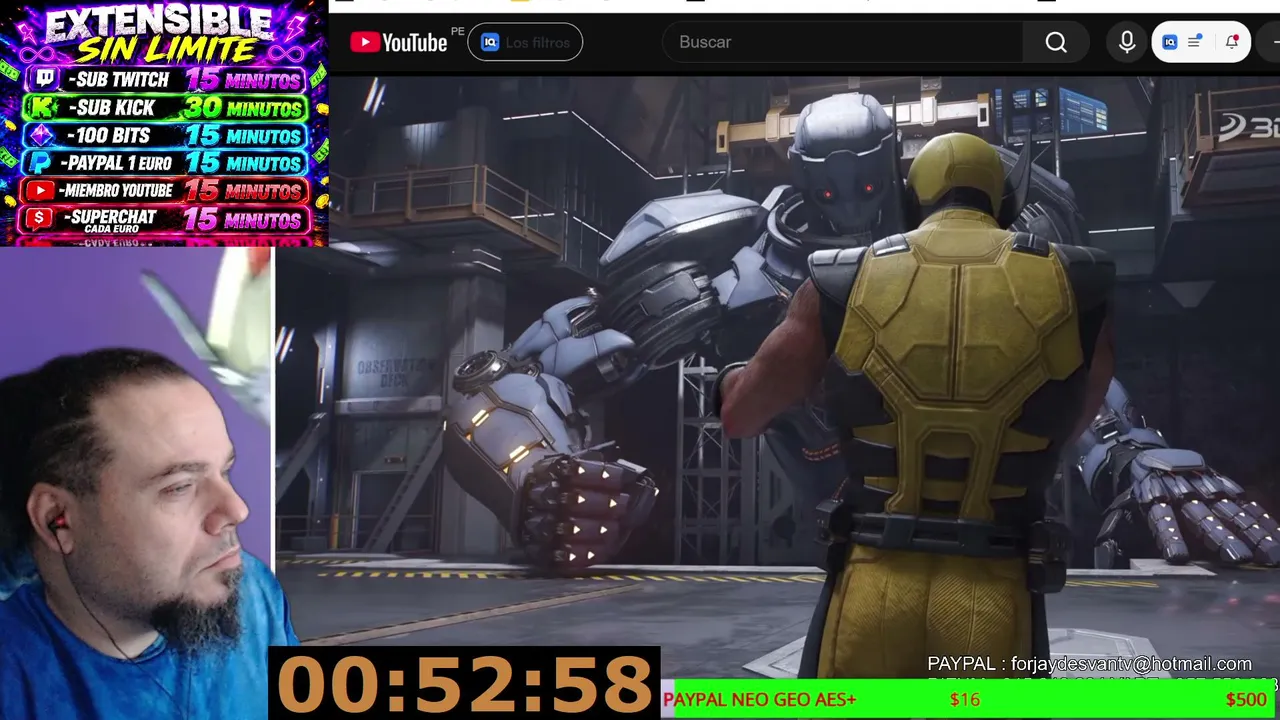Screen dimensions: 1280x720
Task: Click the PayPal email address text
Action: click(x=1131, y=664)
